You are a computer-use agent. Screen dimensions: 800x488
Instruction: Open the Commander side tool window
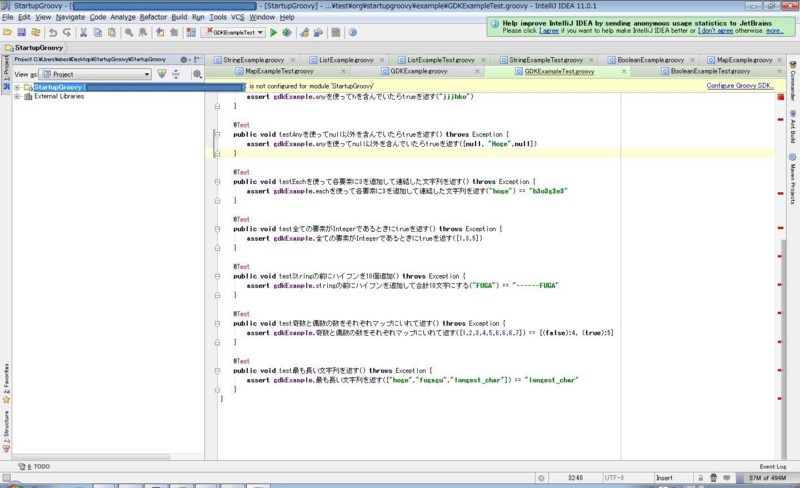coord(793,81)
